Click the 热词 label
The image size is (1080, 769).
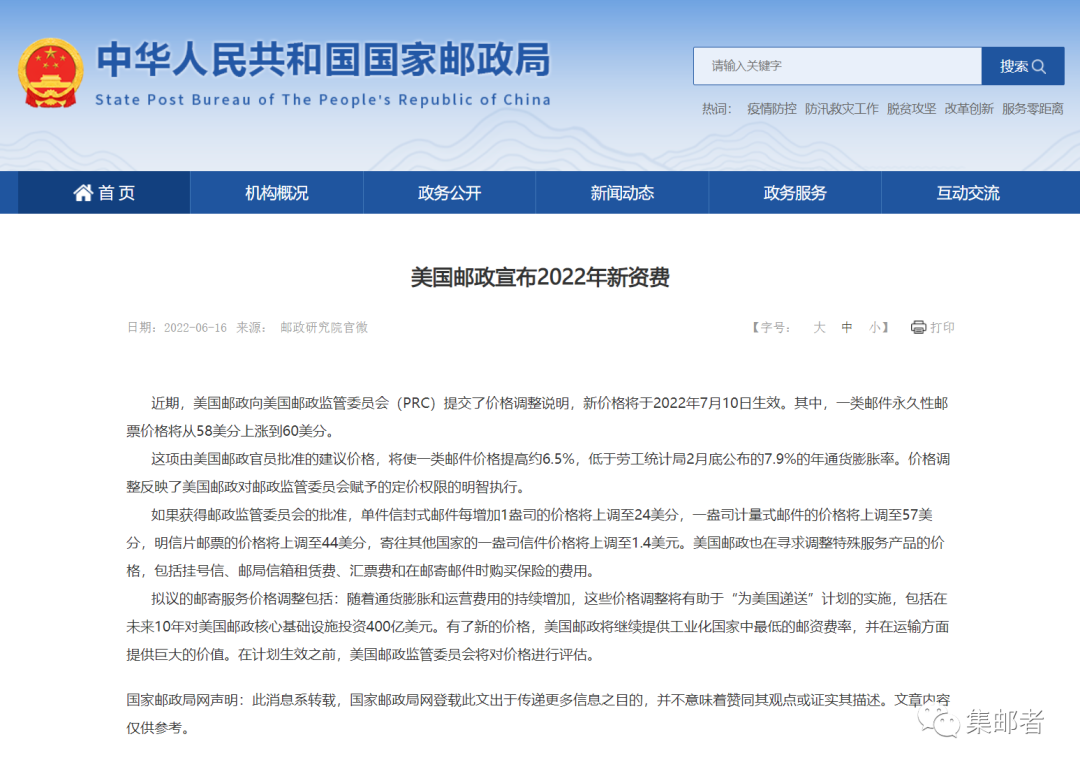click(x=716, y=109)
